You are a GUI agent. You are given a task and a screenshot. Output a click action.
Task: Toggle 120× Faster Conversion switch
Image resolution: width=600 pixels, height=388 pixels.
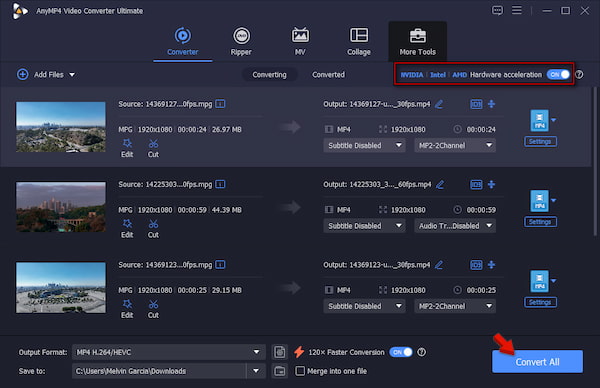coord(401,352)
